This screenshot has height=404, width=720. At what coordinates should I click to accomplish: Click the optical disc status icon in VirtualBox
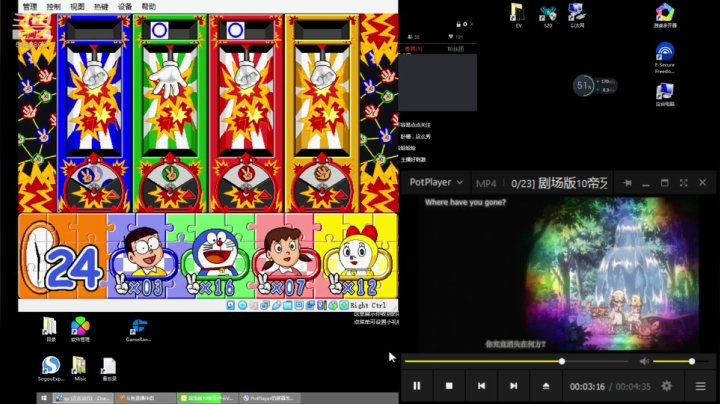pyautogui.click(x=242, y=305)
